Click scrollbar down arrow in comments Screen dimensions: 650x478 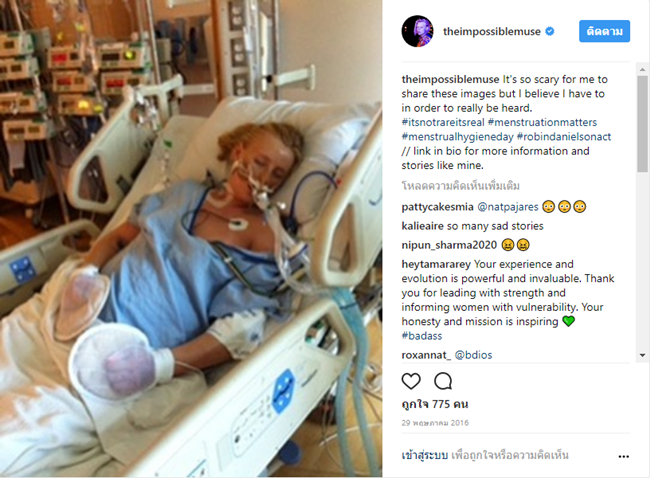point(643,355)
